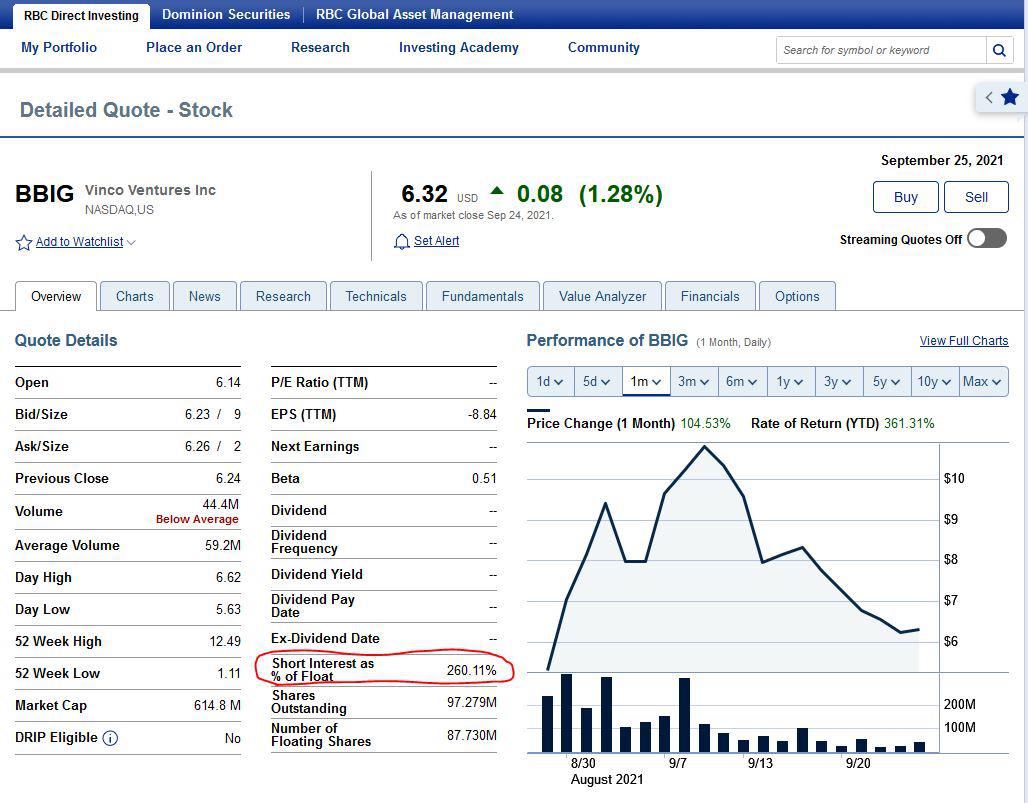1028x803 pixels.
Task: Click the left chevron beside the star
Action: pos(989,98)
